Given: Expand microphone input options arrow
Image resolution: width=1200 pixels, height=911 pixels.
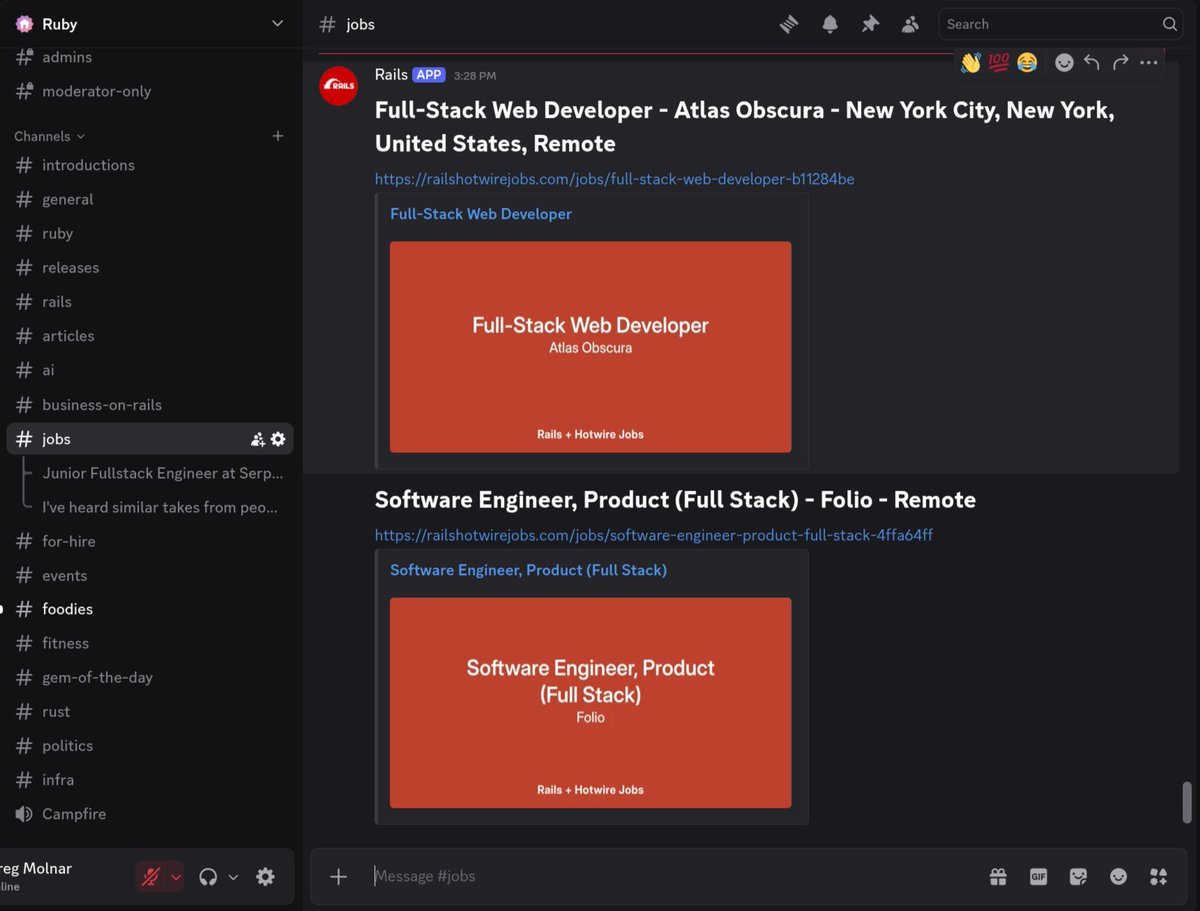Looking at the screenshot, I should [x=176, y=877].
